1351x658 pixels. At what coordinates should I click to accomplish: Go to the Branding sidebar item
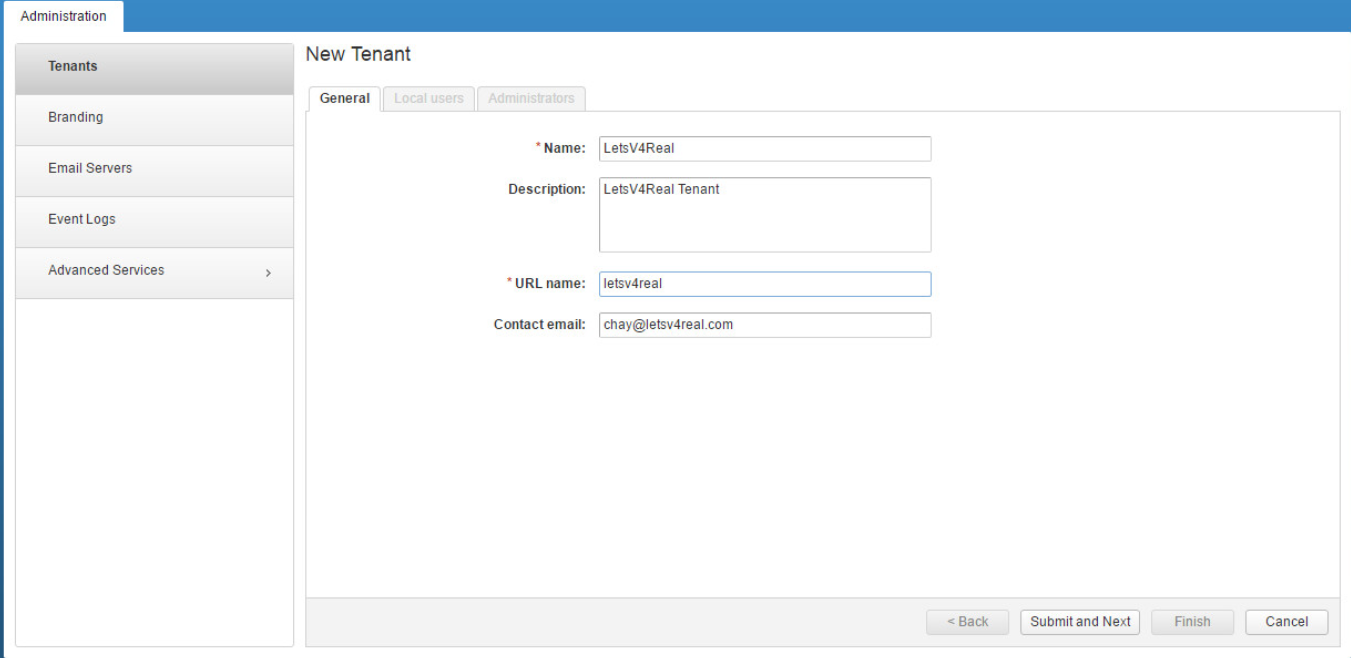click(x=76, y=118)
